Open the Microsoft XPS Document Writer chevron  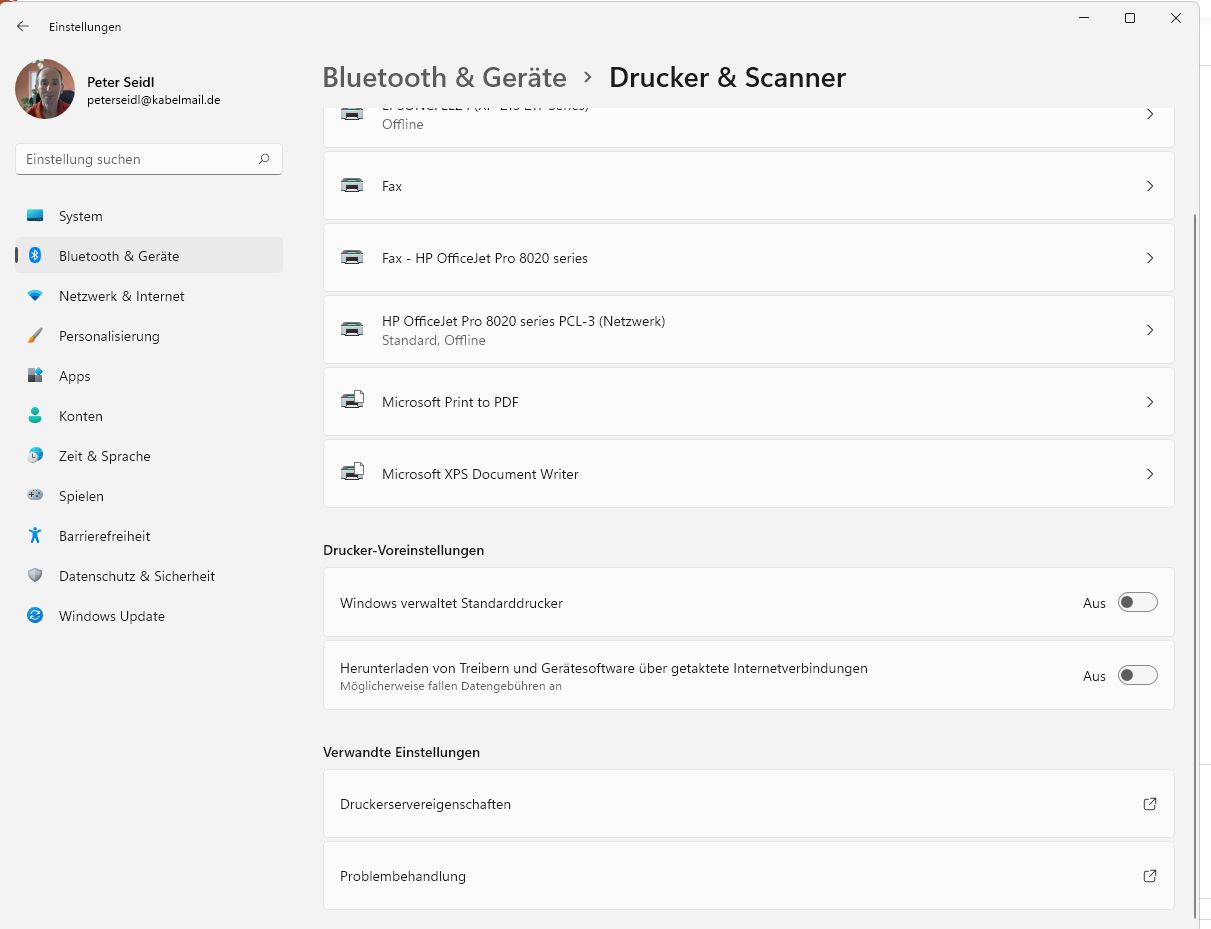point(1150,474)
